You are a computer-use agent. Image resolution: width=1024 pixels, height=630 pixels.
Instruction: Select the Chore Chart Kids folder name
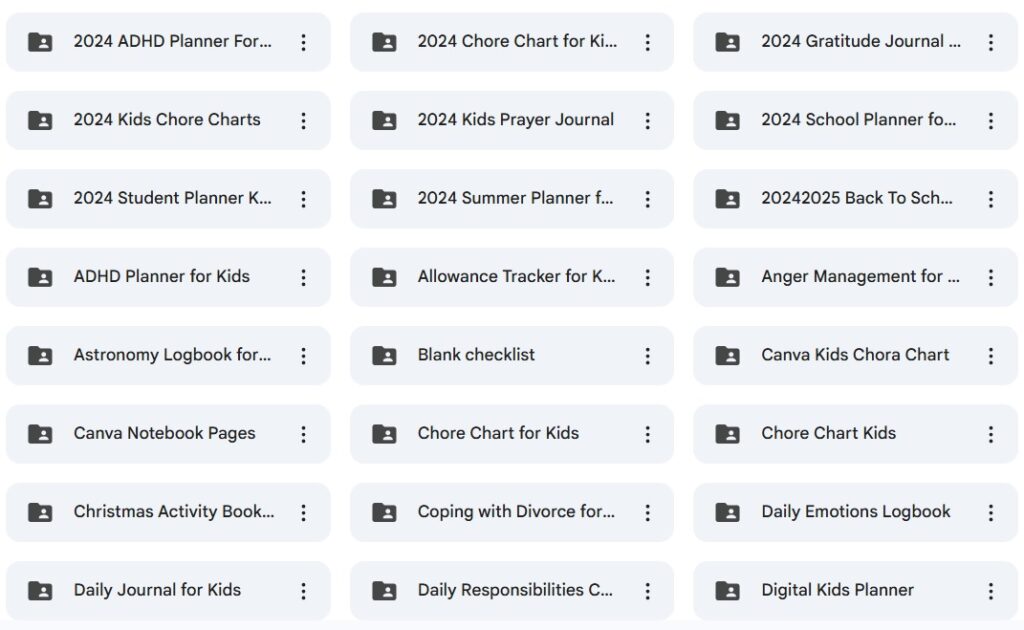[829, 433]
